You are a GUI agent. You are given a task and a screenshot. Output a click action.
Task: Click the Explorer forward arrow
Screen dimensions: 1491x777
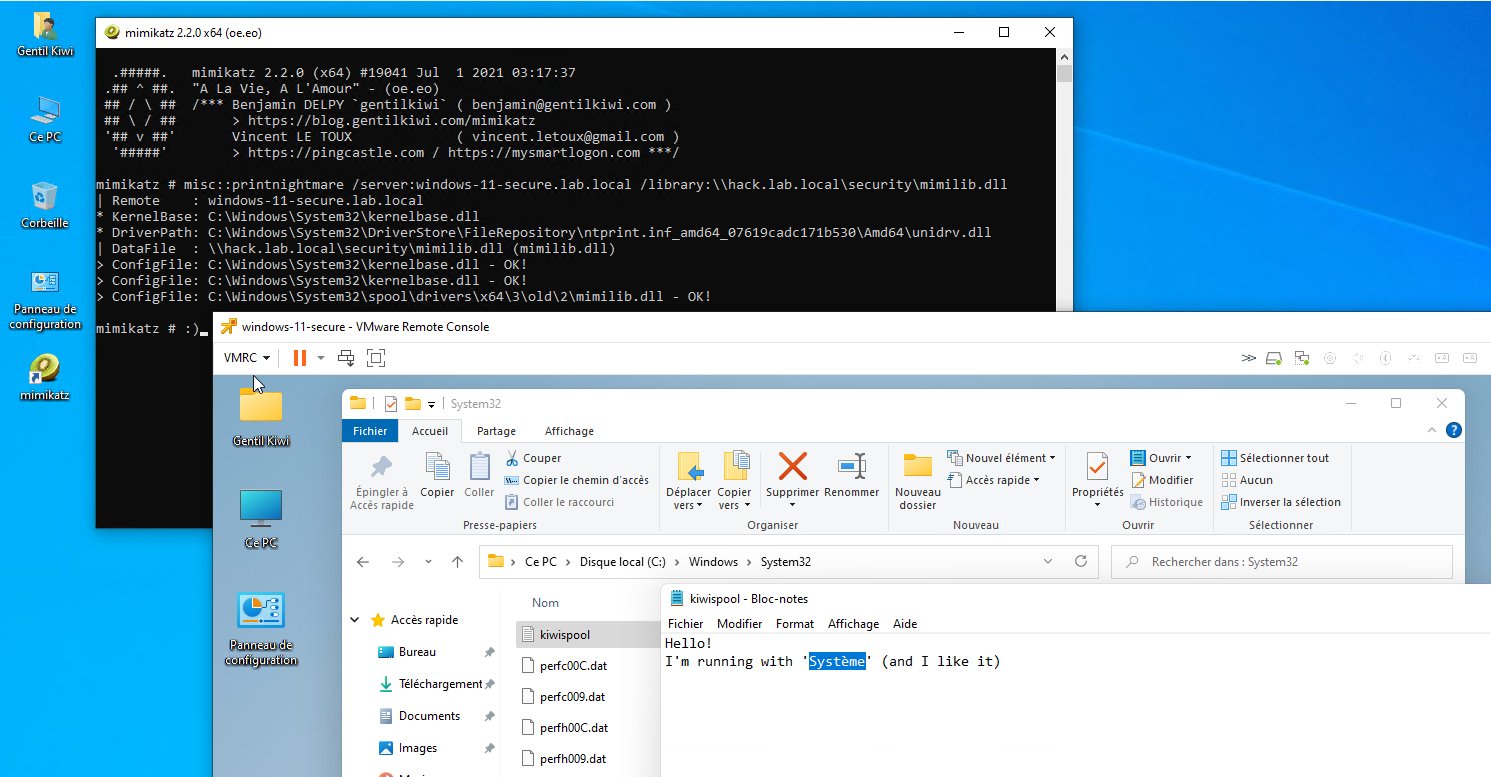(x=397, y=562)
